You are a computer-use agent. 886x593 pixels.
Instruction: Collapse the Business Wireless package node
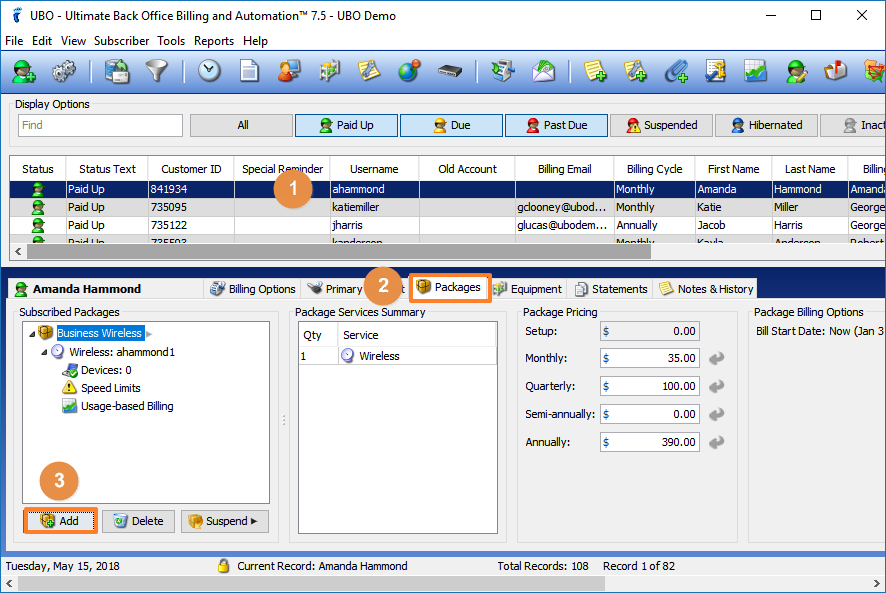(x=32, y=334)
